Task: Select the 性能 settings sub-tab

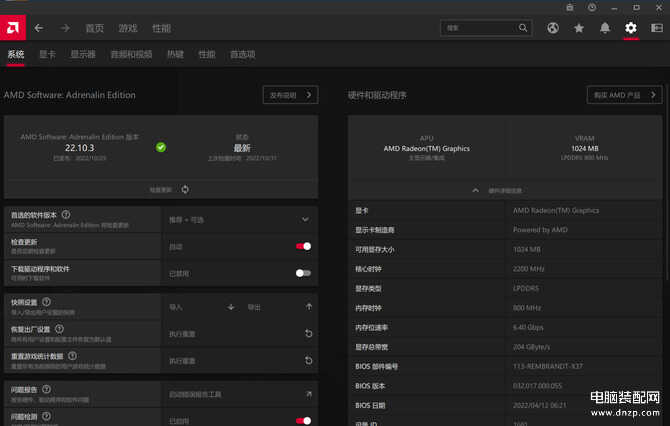Action: click(x=207, y=54)
